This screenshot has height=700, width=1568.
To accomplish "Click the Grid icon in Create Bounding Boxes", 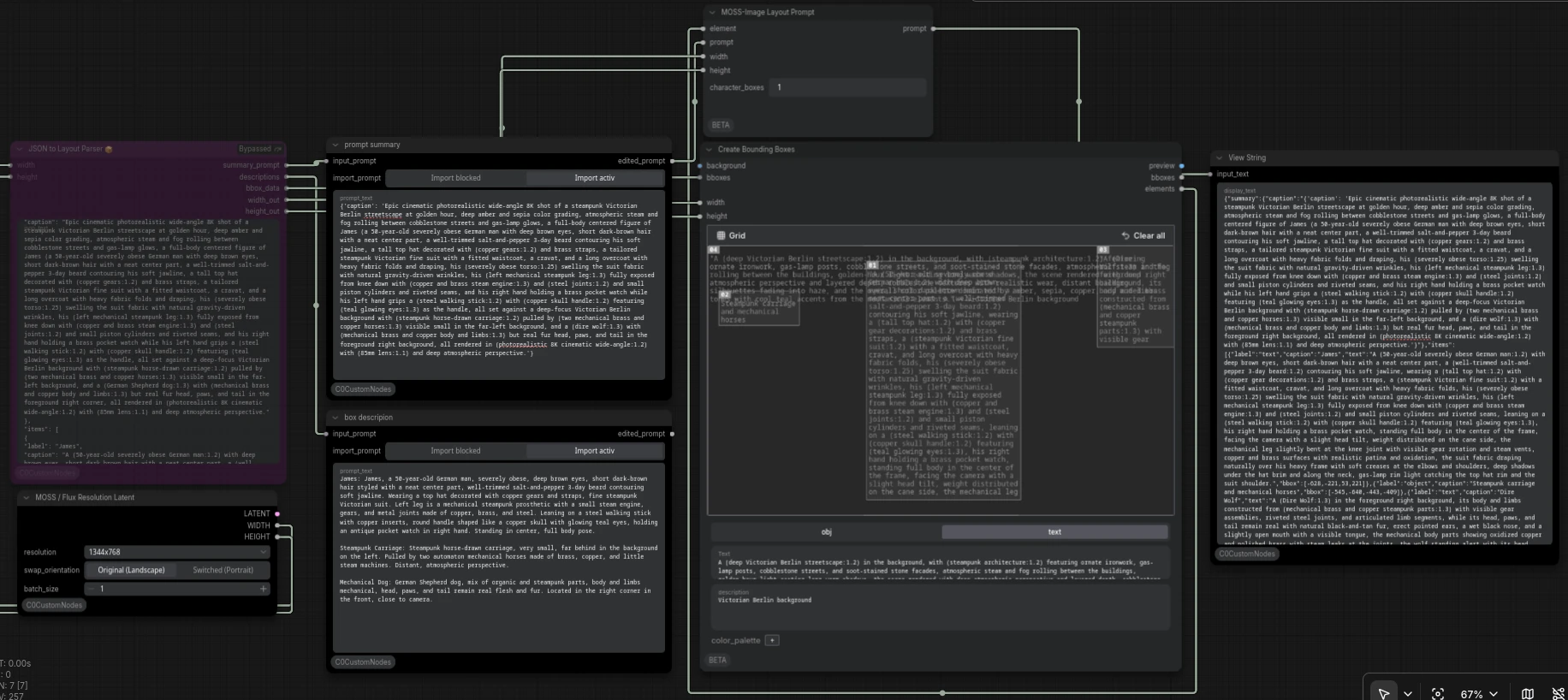I will (x=722, y=235).
